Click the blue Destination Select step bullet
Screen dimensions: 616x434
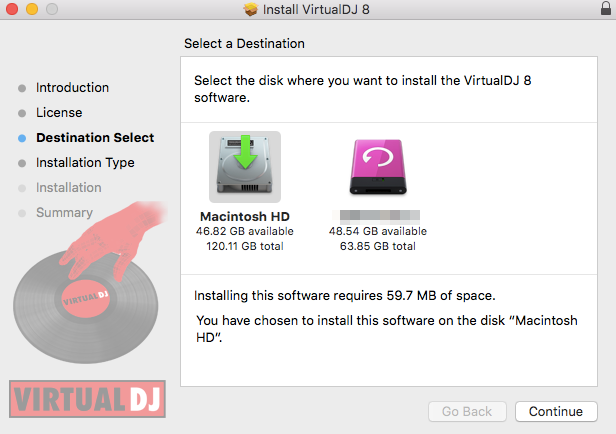(22, 138)
